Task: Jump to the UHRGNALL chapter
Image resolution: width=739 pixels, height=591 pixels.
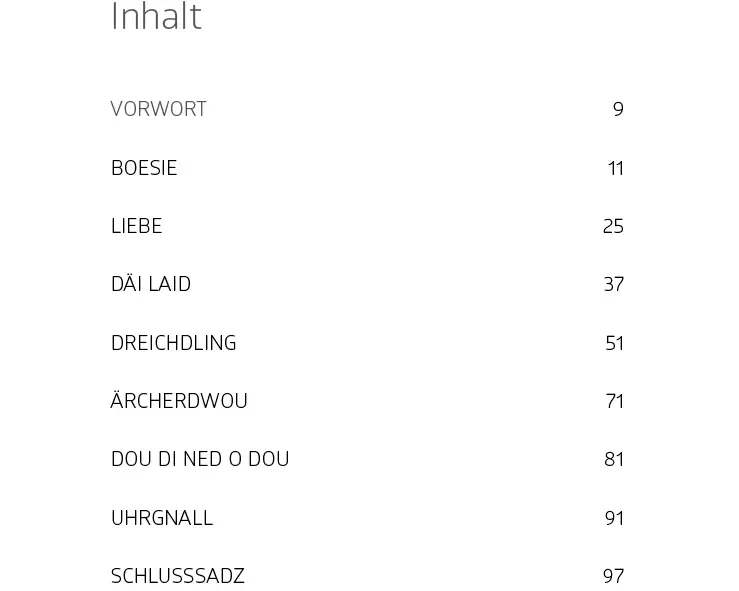Action: click(x=161, y=518)
